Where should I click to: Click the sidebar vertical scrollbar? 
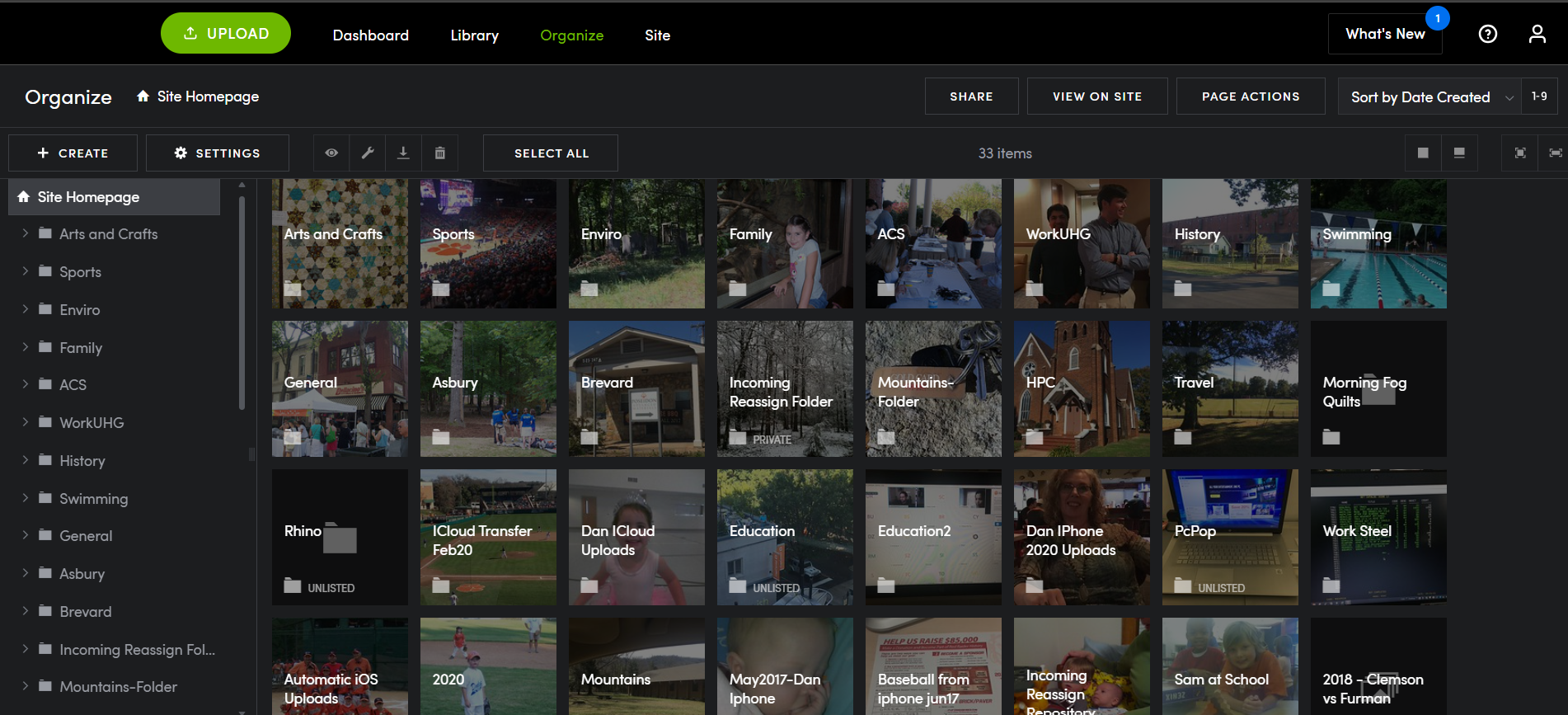(242, 302)
